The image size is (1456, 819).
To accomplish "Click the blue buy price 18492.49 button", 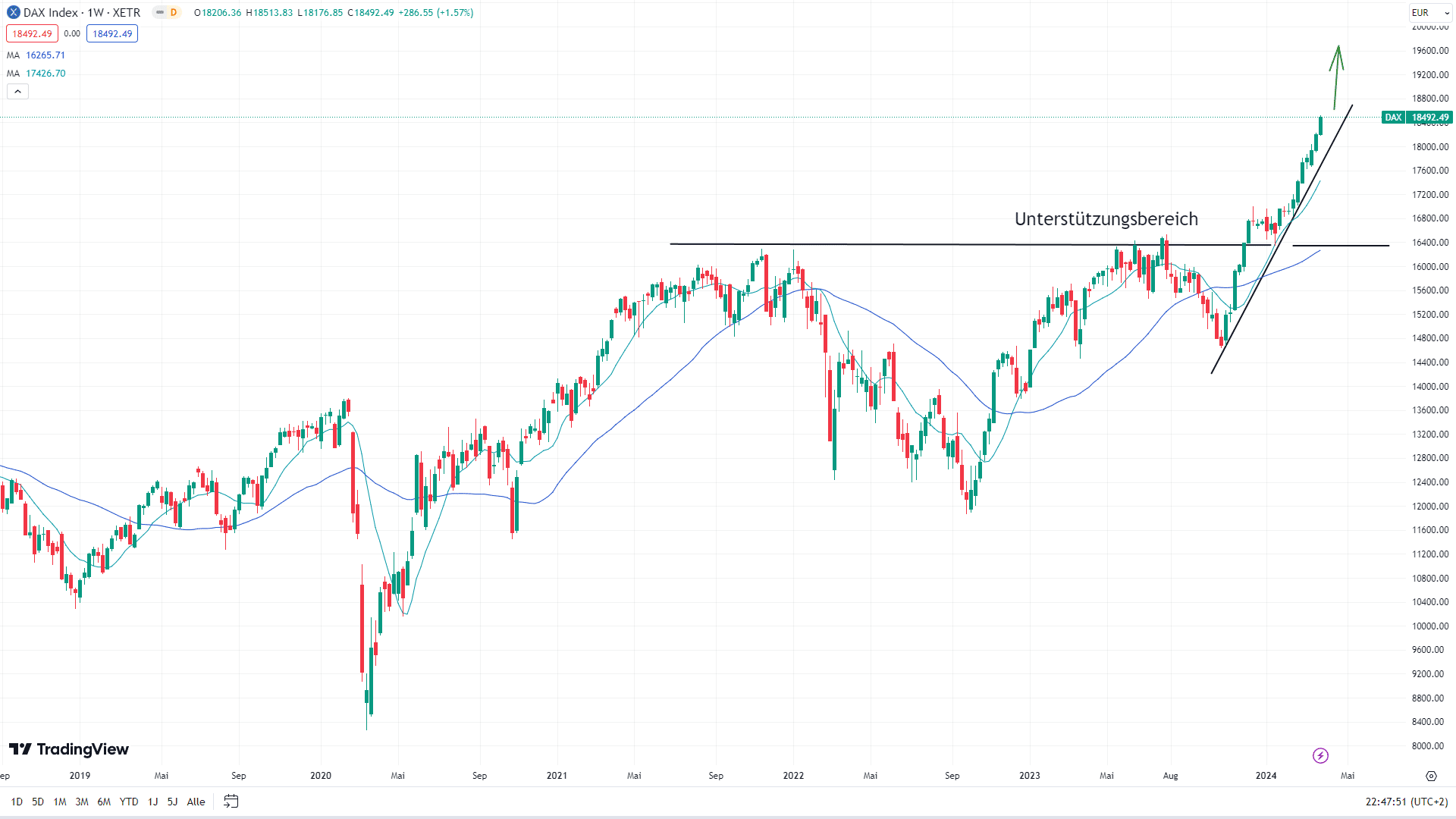I will (112, 33).
